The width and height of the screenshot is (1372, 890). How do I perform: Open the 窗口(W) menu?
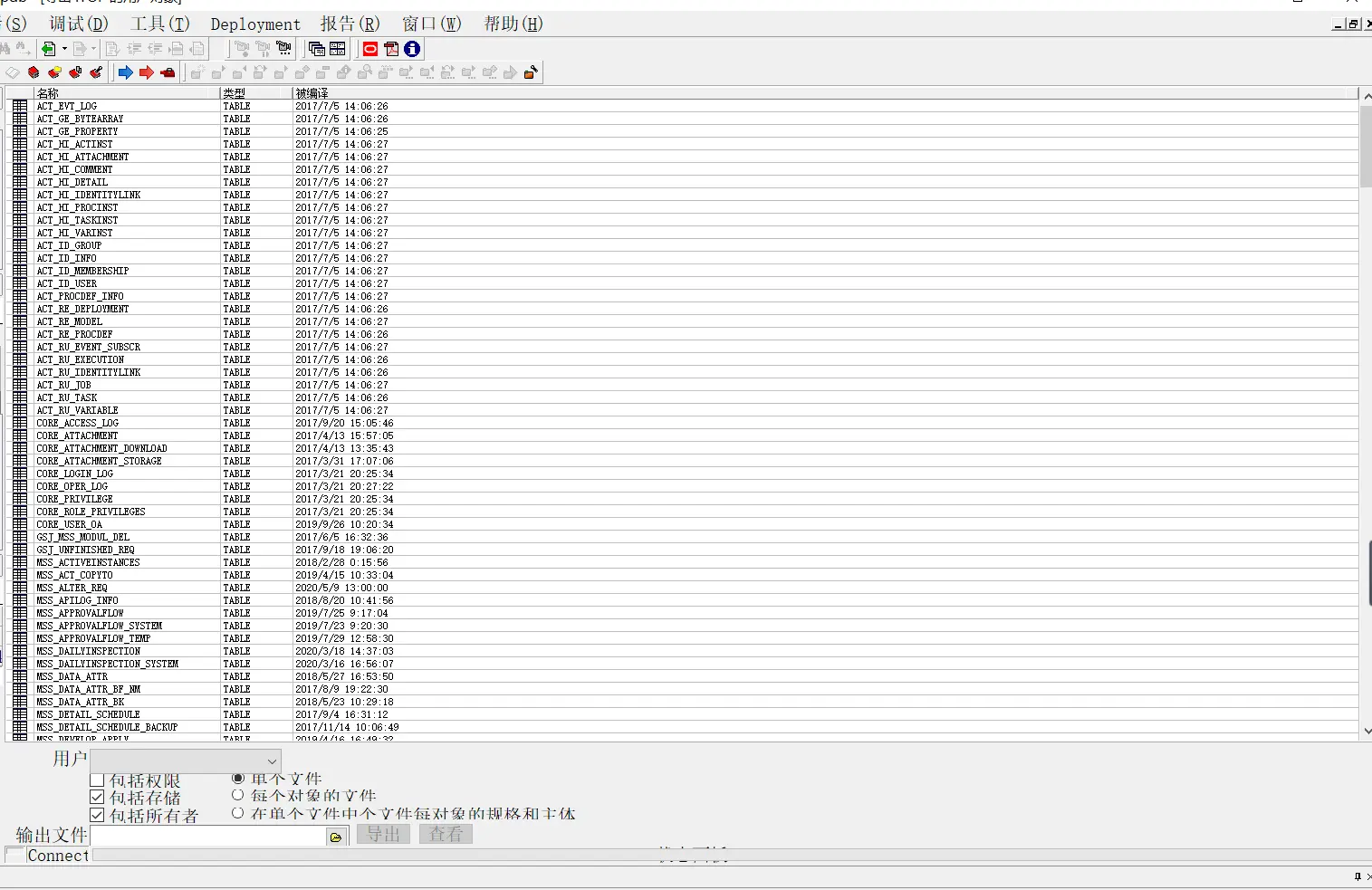coord(432,24)
